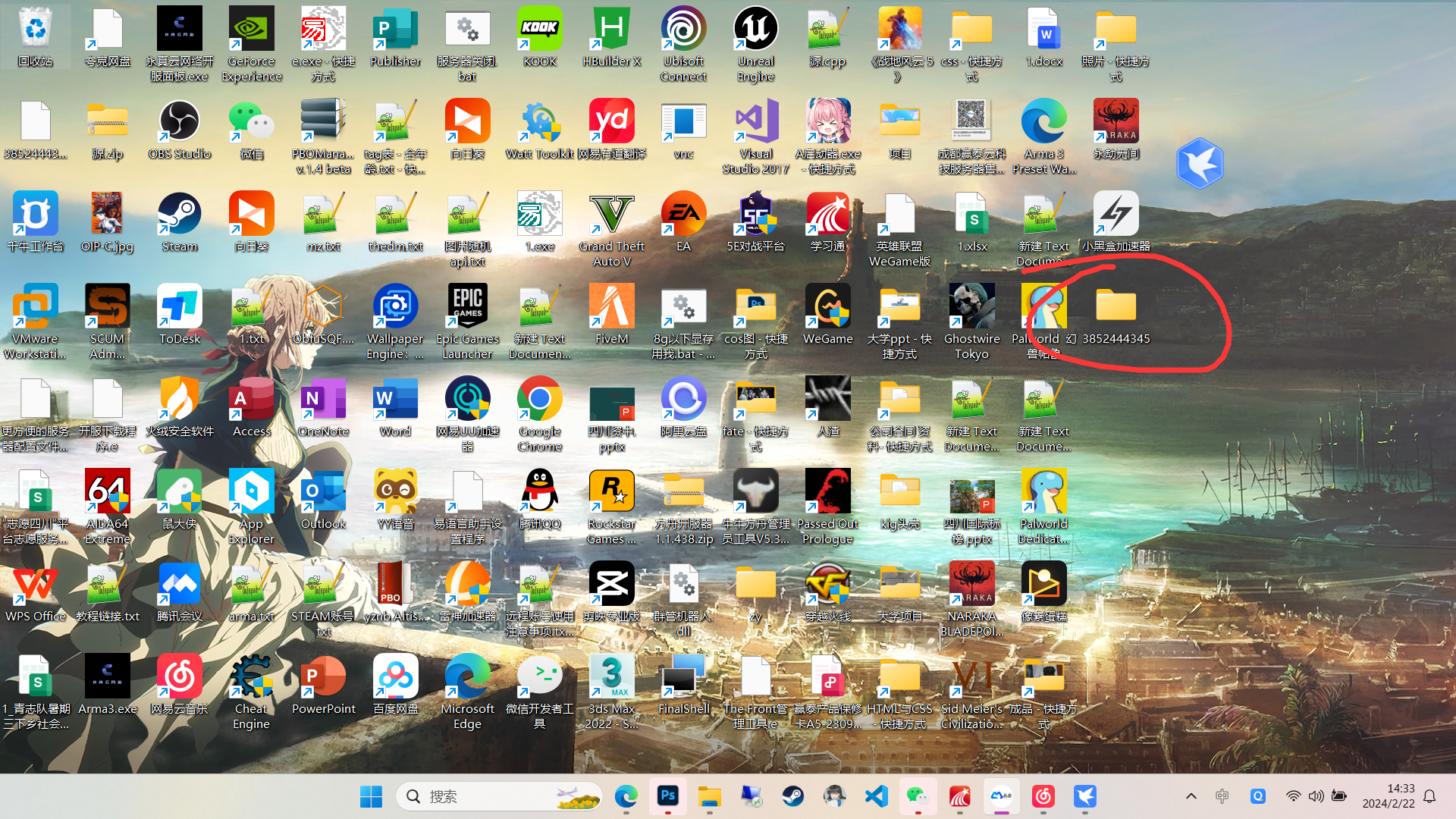The height and width of the screenshot is (819, 1456).
Task: Open Steam desktop shortcut
Action: coord(180,223)
